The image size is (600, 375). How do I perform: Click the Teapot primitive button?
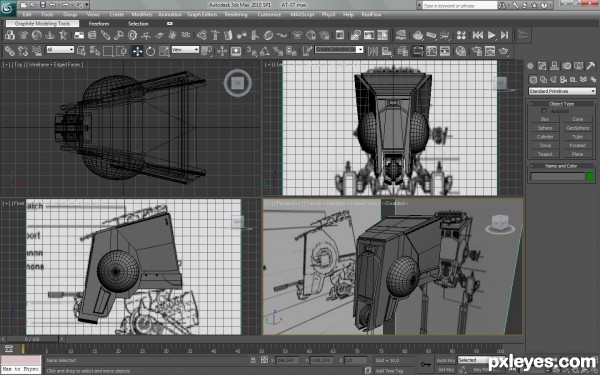point(545,154)
